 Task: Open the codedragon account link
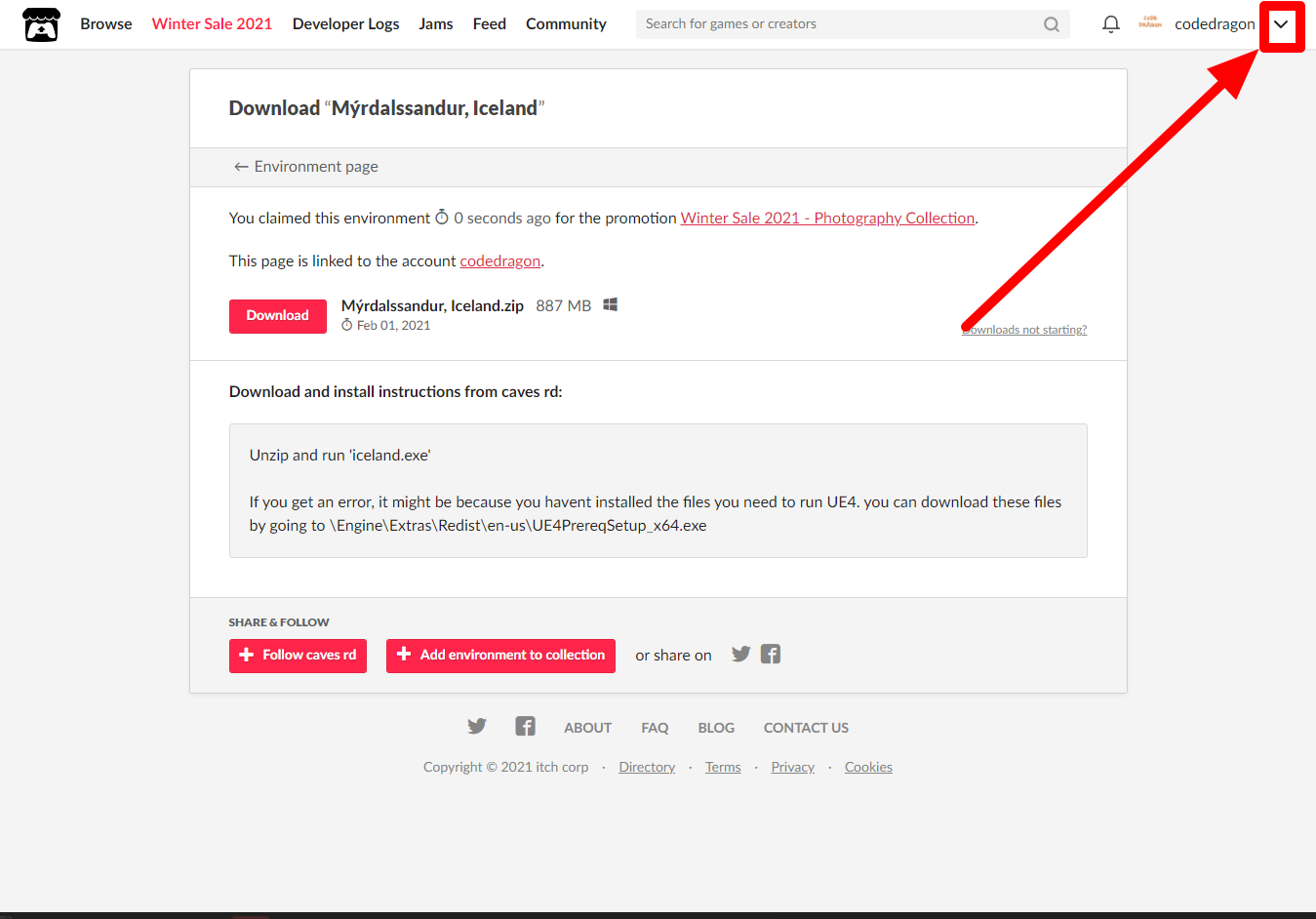pyautogui.click(x=499, y=261)
